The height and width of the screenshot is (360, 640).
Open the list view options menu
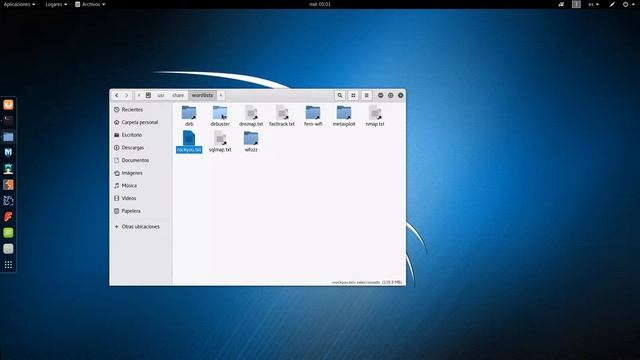[367, 96]
